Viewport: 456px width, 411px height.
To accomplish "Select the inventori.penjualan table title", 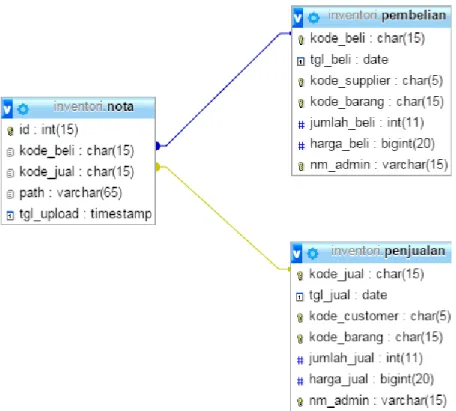I will click(x=388, y=251).
